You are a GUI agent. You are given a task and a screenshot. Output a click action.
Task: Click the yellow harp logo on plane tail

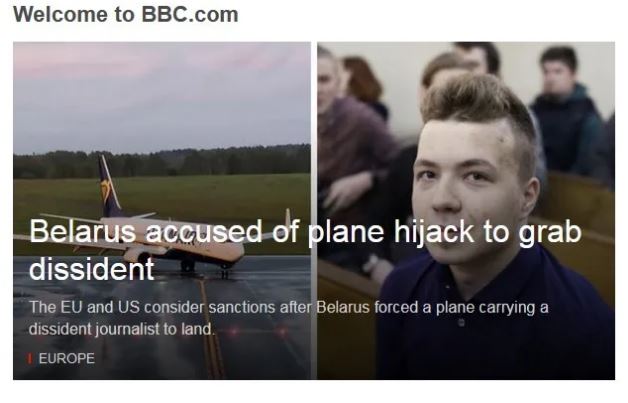106,190
